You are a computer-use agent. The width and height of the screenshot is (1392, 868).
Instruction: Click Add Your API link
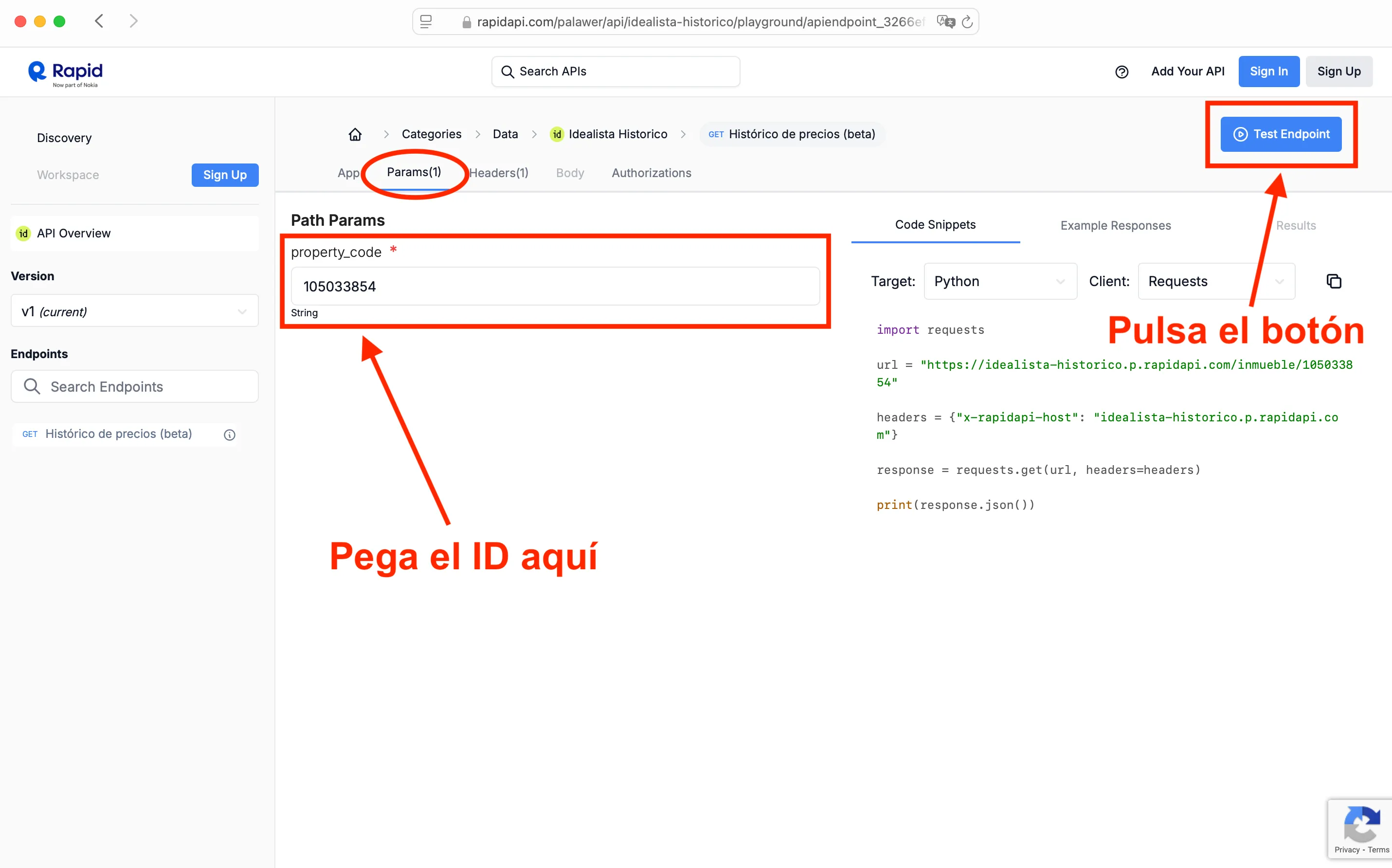click(x=1188, y=72)
